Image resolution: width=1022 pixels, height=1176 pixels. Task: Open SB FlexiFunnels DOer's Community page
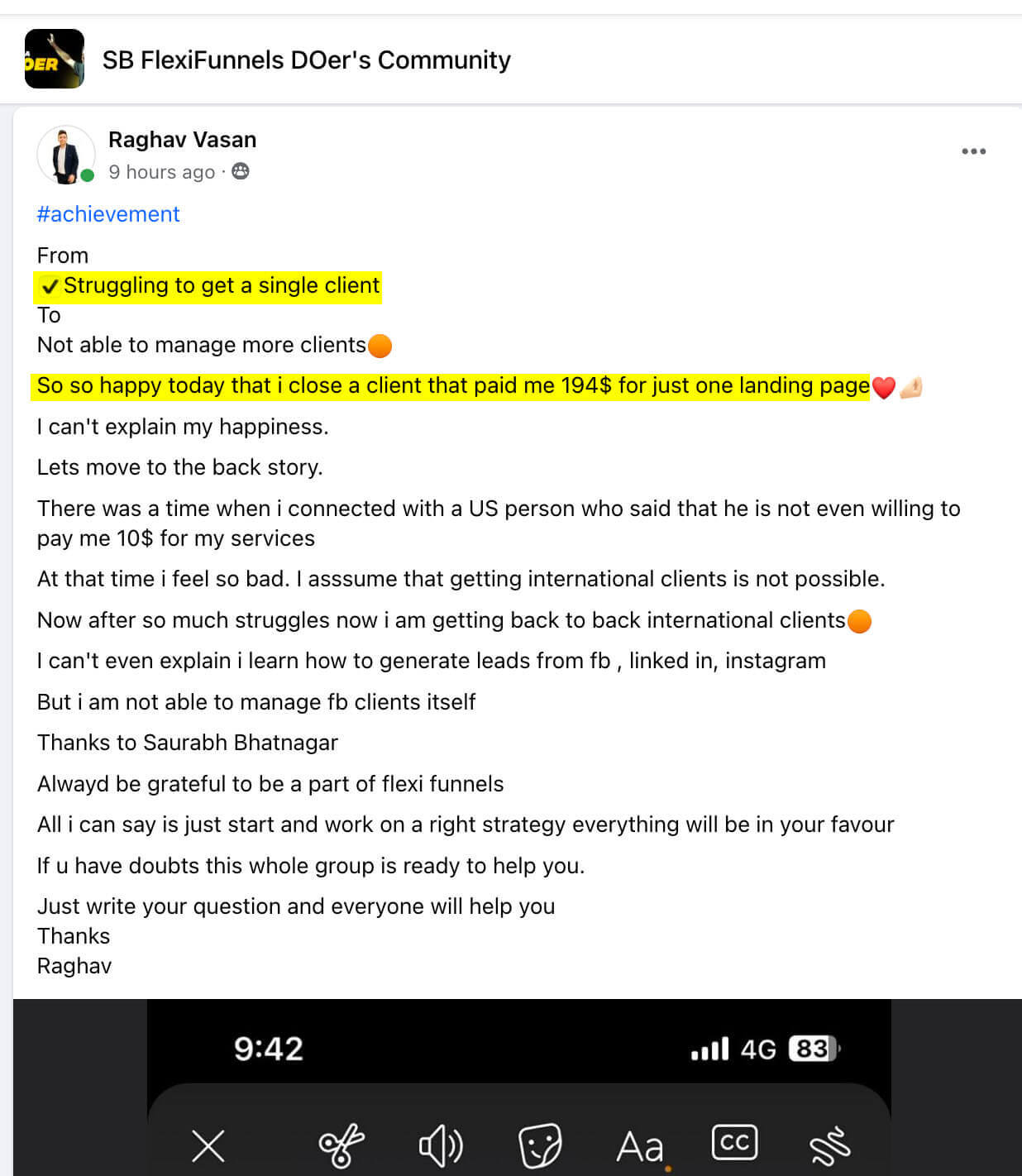(307, 60)
